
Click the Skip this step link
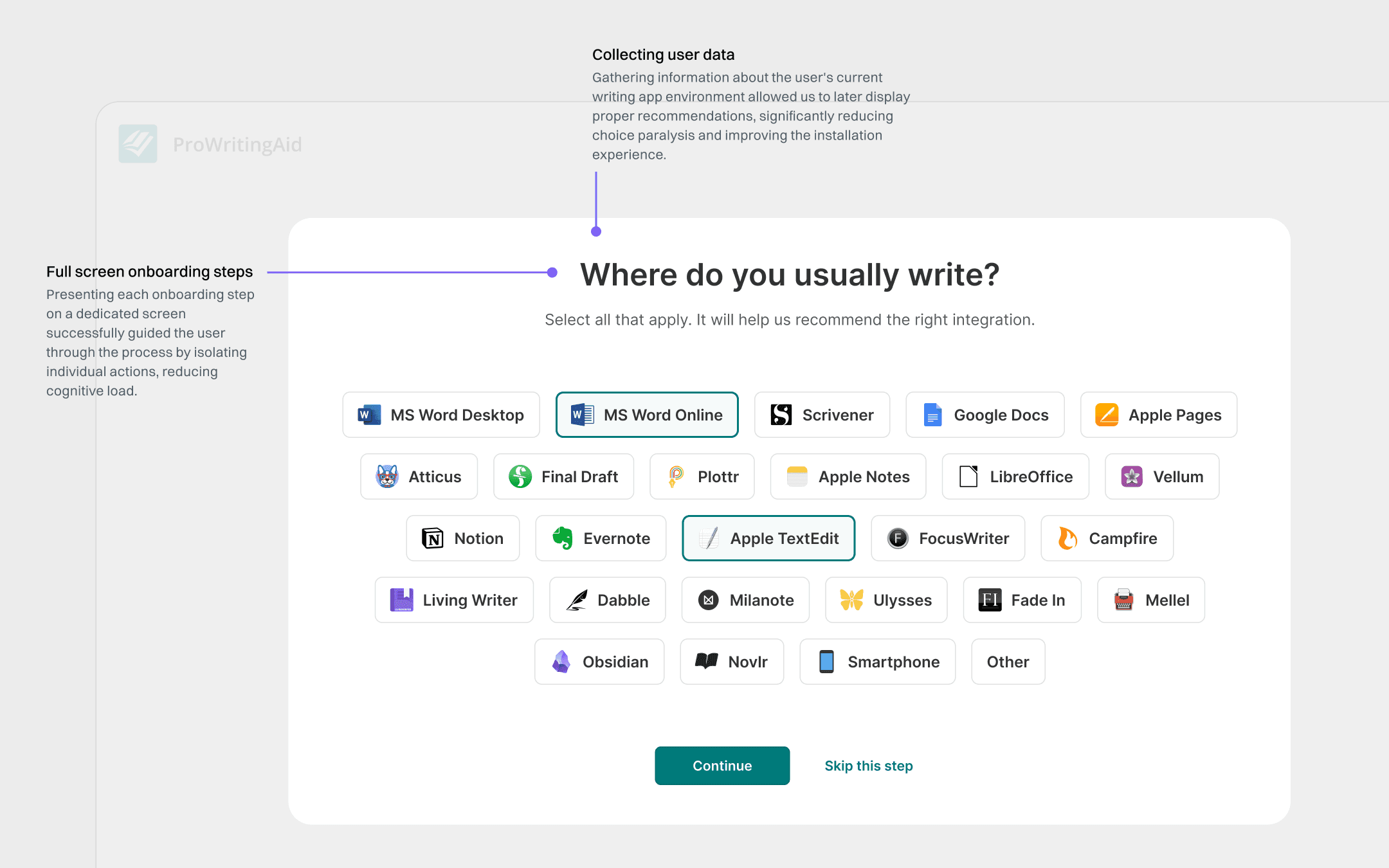tap(868, 766)
